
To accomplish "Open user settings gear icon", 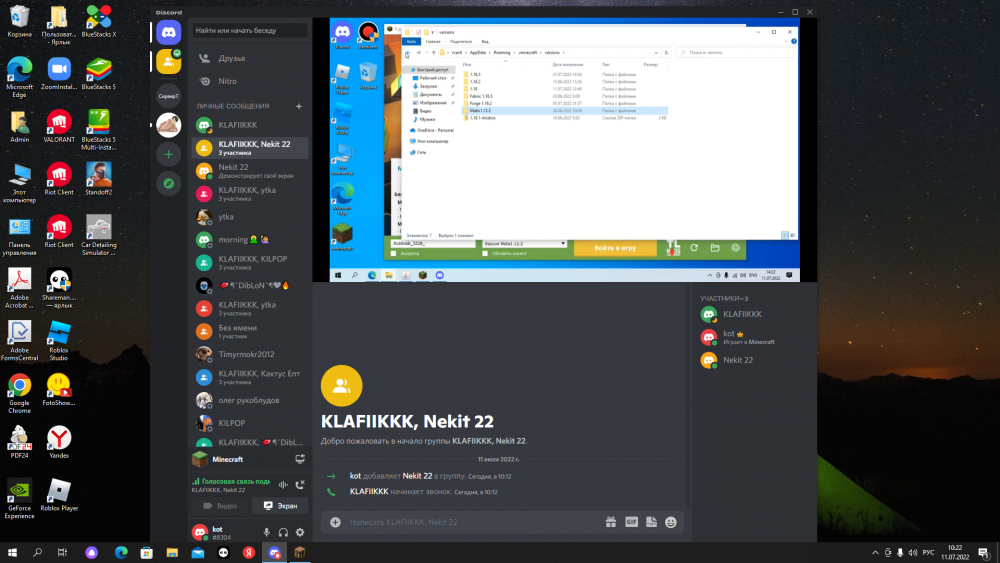I will [x=300, y=532].
